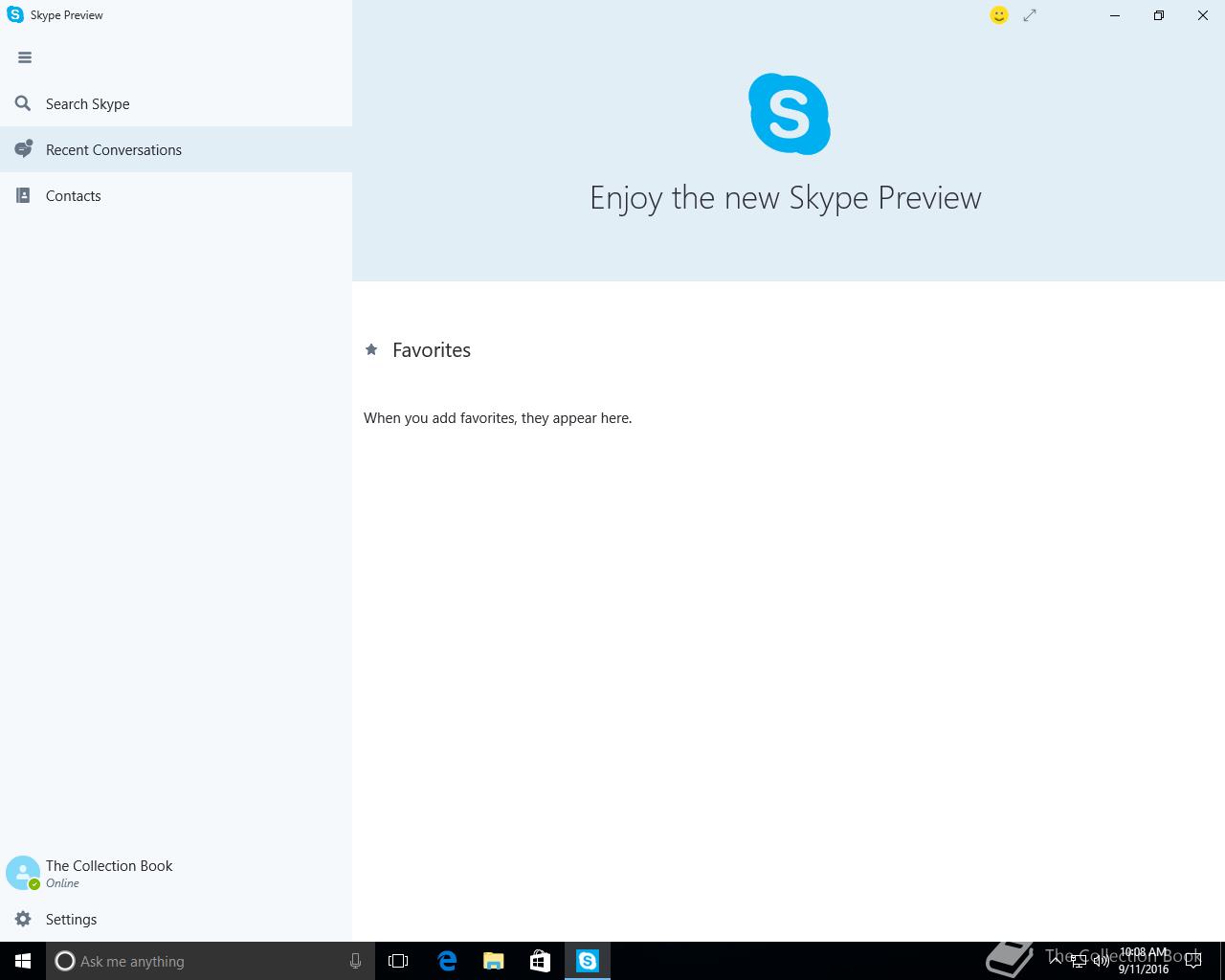Open Recent Conversations

(x=176, y=149)
